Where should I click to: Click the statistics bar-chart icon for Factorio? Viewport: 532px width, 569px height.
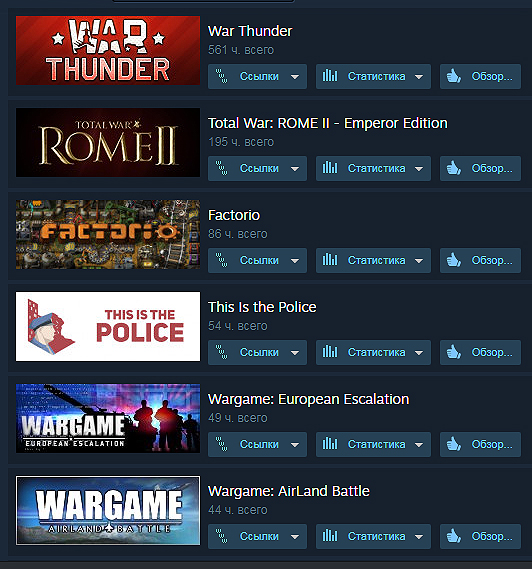pos(330,260)
